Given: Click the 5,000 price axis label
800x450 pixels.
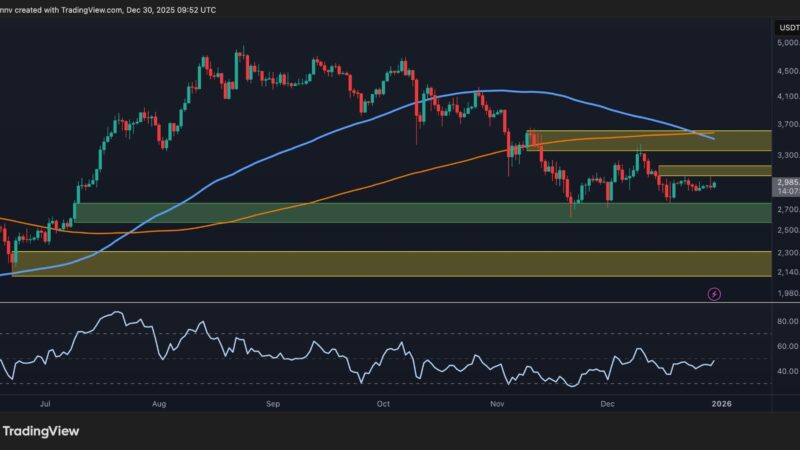Looking at the screenshot, I should click(x=788, y=43).
